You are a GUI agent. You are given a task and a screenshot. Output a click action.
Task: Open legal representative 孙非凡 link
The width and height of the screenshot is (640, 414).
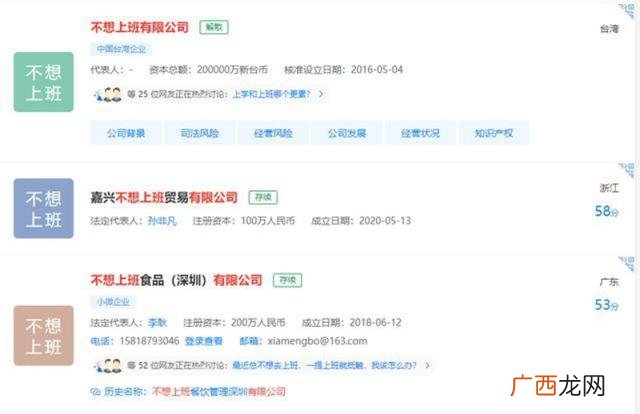click(162, 221)
